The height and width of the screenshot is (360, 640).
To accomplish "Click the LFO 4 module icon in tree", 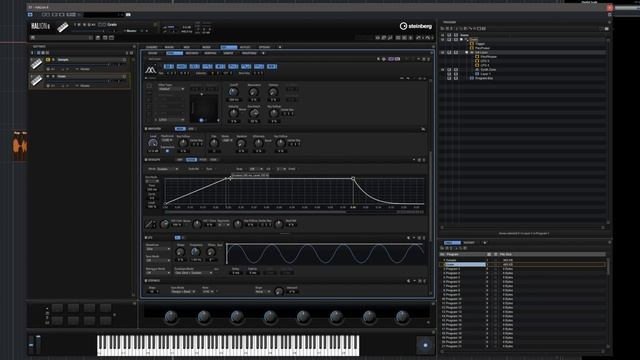I will 477,65.
